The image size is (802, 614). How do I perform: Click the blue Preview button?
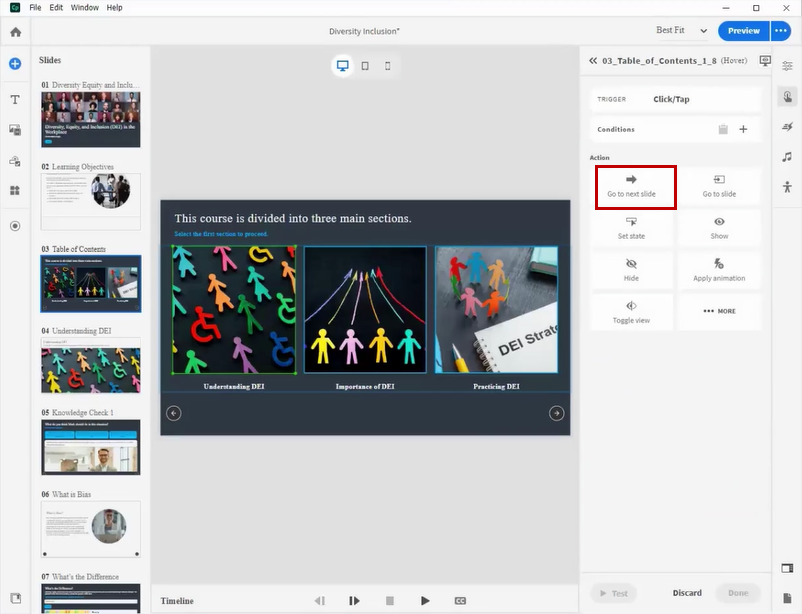[x=744, y=31]
